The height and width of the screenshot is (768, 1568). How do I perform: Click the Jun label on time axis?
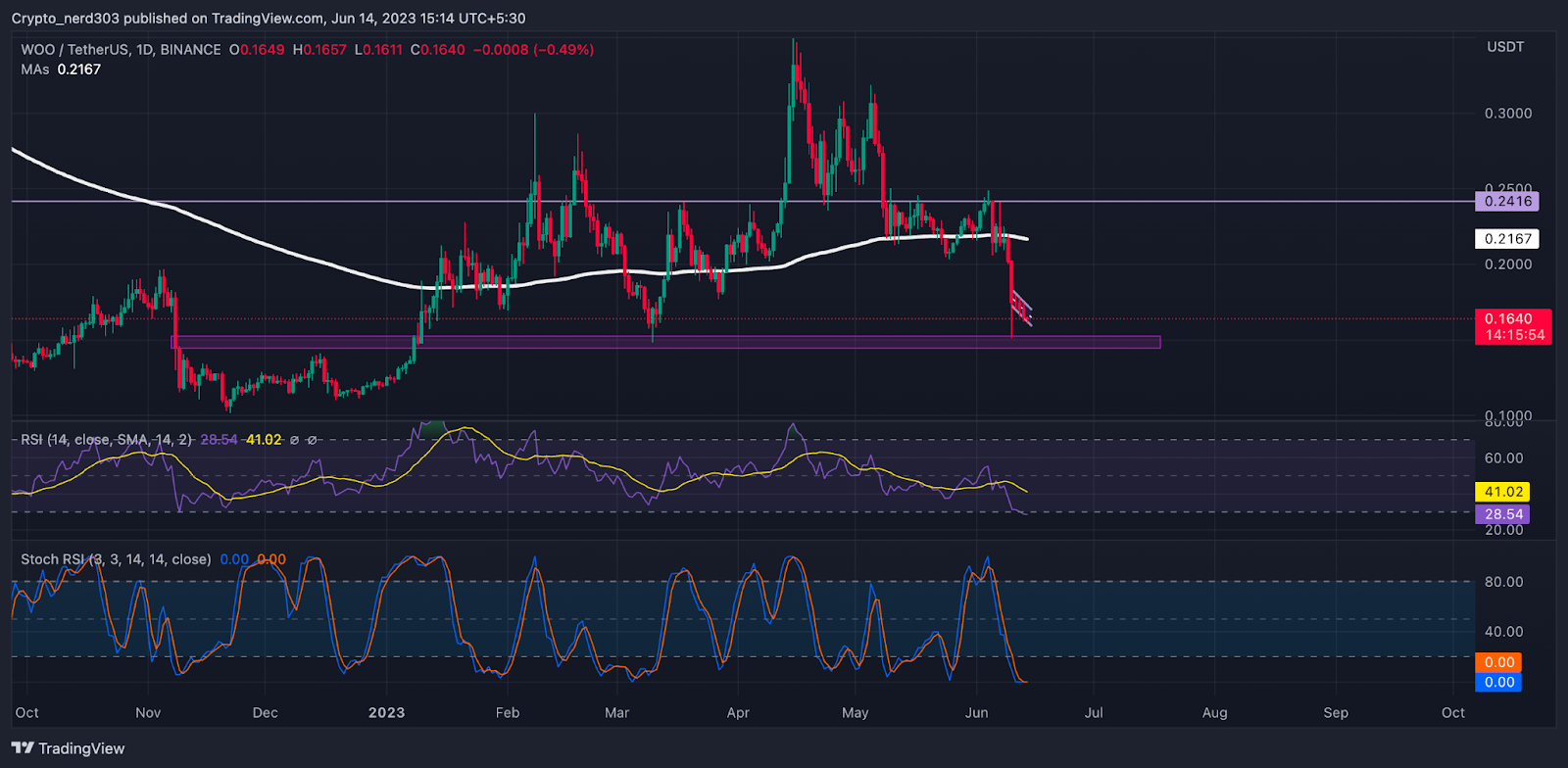[976, 712]
